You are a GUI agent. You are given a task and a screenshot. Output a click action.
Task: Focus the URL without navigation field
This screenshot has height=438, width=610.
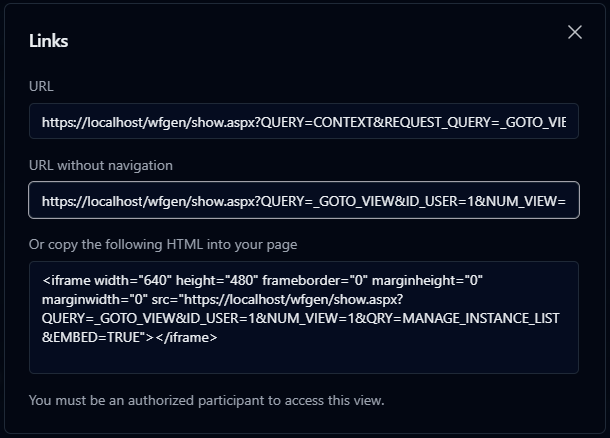pyautogui.click(x=304, y=200)
